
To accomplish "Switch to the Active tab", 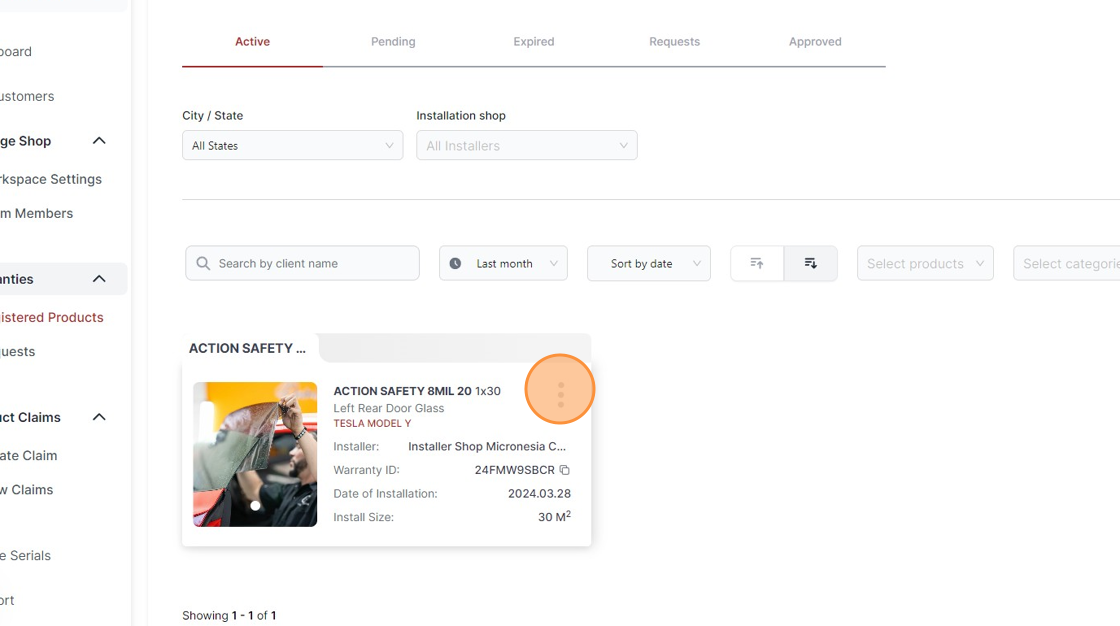I will [252, 41].
